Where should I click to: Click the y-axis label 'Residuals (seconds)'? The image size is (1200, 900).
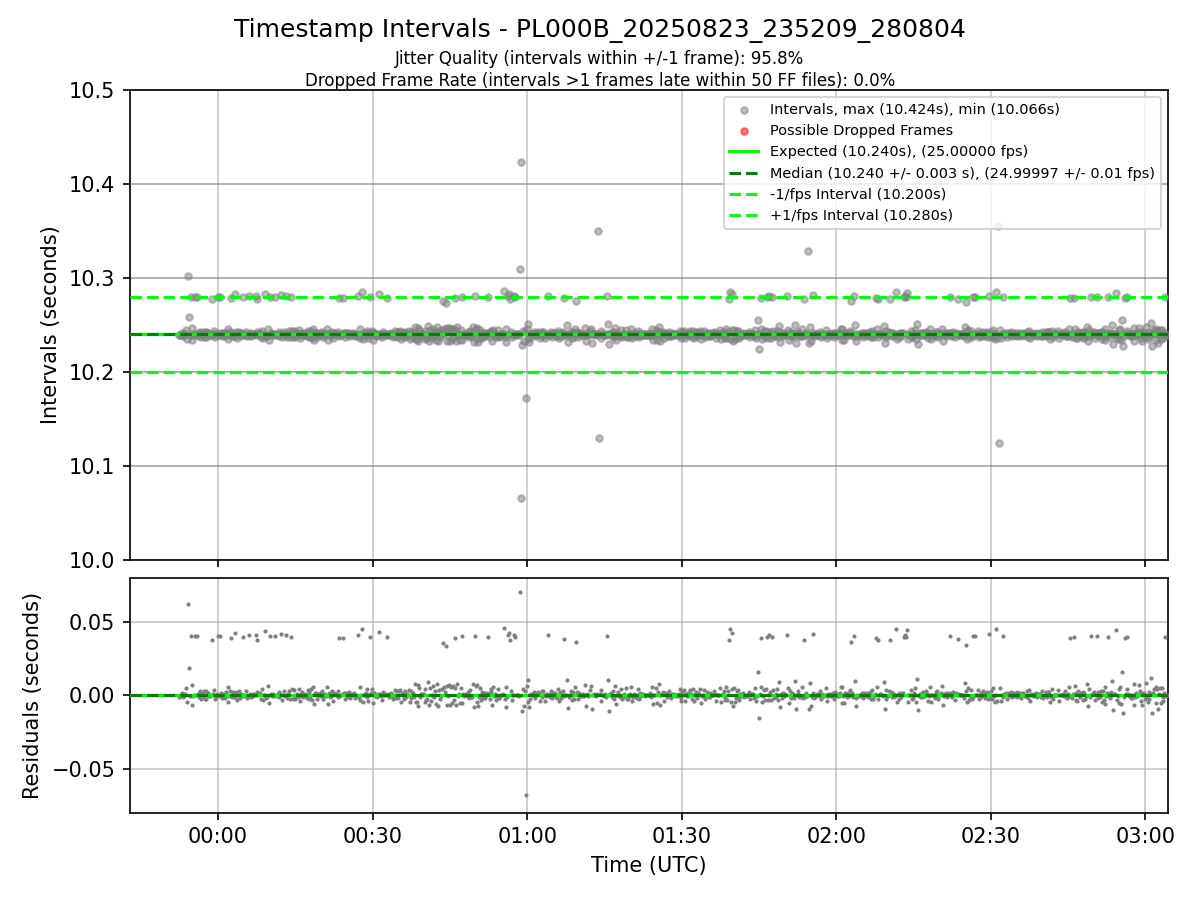pos(32,696)
